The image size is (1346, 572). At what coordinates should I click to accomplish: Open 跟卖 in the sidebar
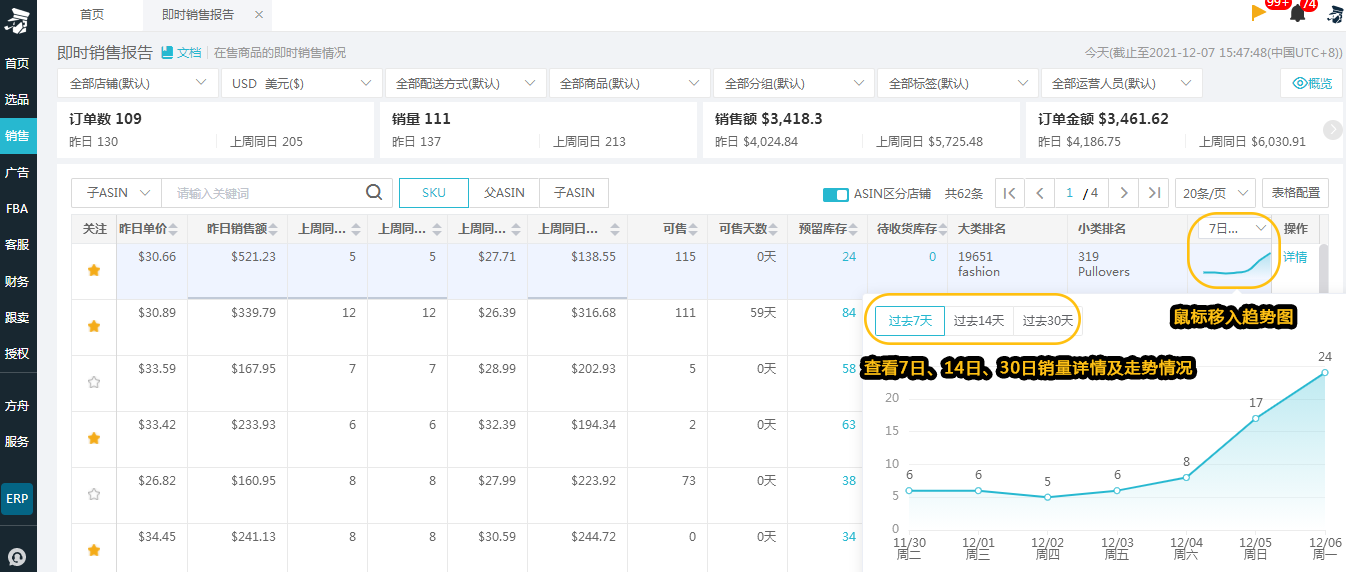click(17, 317)
